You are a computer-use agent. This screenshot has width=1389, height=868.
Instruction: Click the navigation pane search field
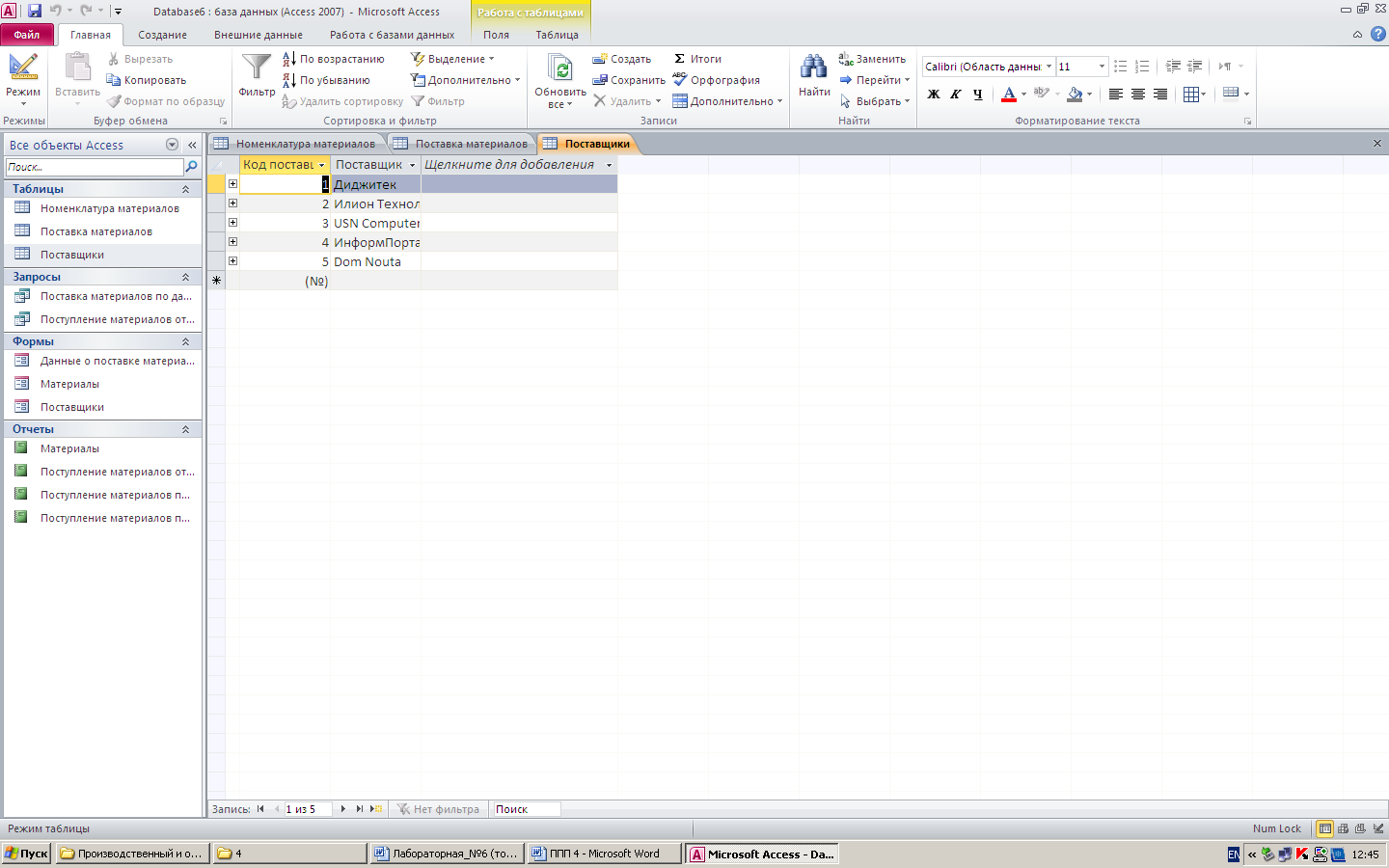[94, 167]
